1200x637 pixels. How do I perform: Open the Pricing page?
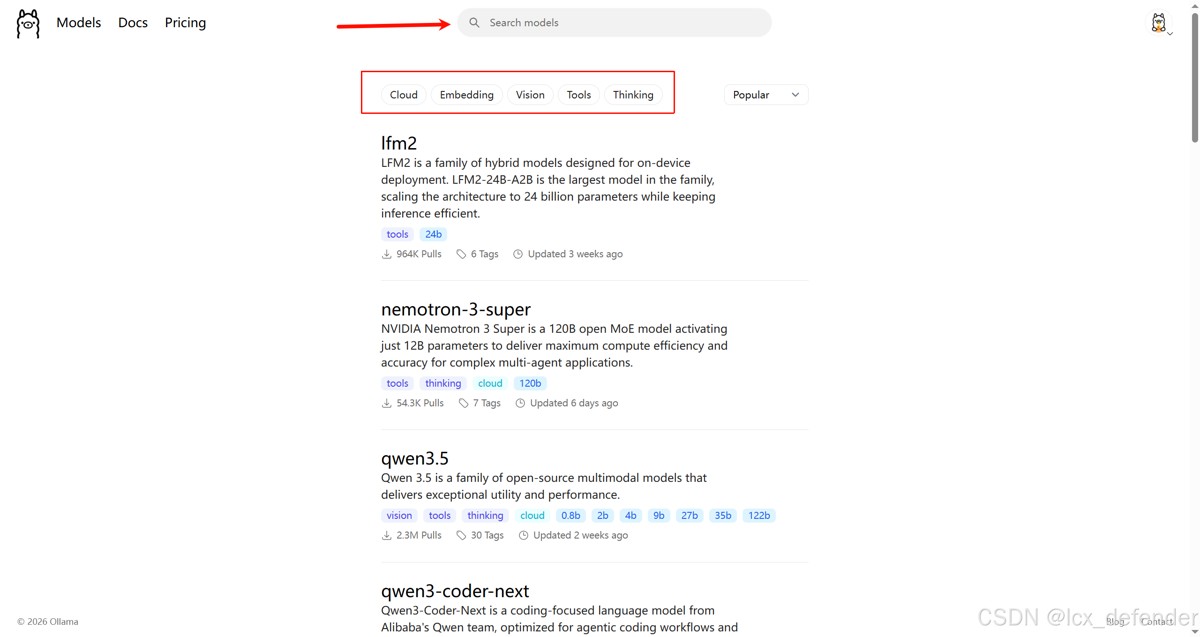tap(185, 23)
